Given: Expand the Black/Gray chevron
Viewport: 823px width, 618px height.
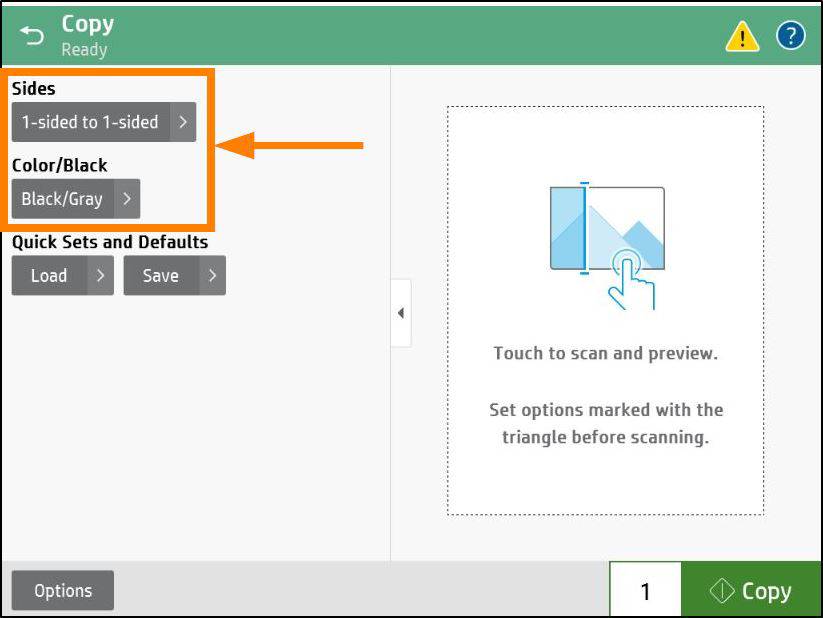Looking at the screenshot, I should pyautogui.click(x=127, y=198).
